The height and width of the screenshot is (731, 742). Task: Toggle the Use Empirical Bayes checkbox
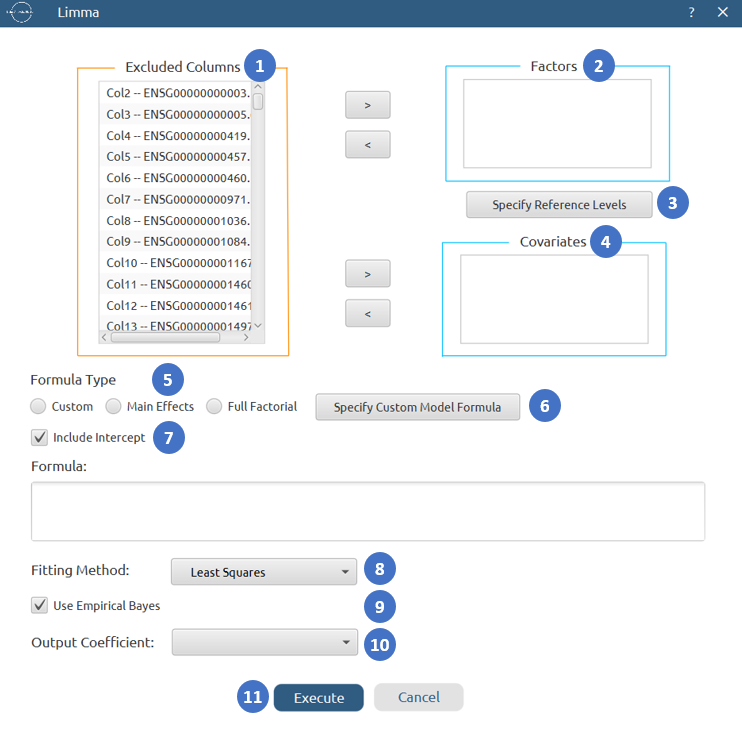pyautogui.click(x=39, y=605)
